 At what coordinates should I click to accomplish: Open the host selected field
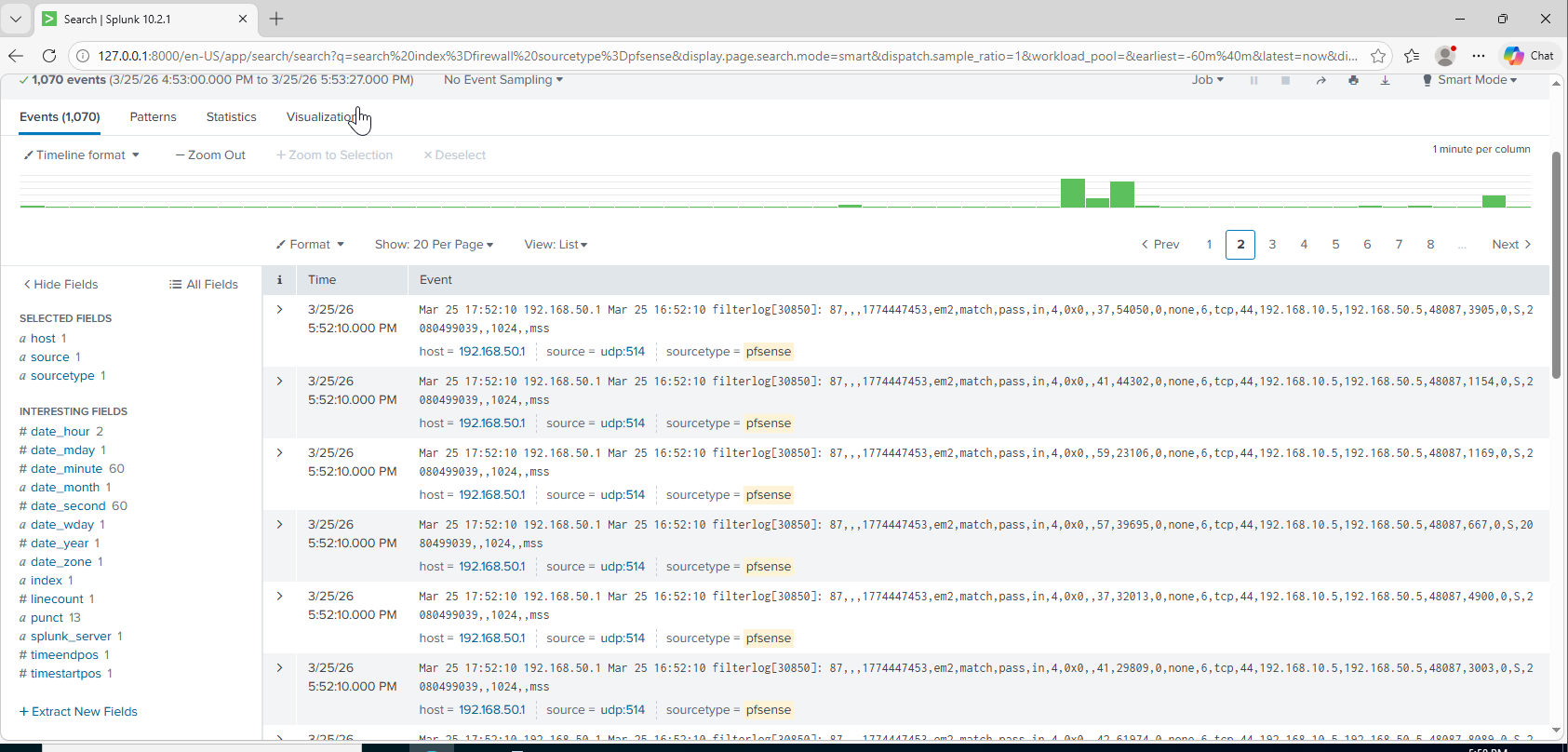(x=43, y=339)
